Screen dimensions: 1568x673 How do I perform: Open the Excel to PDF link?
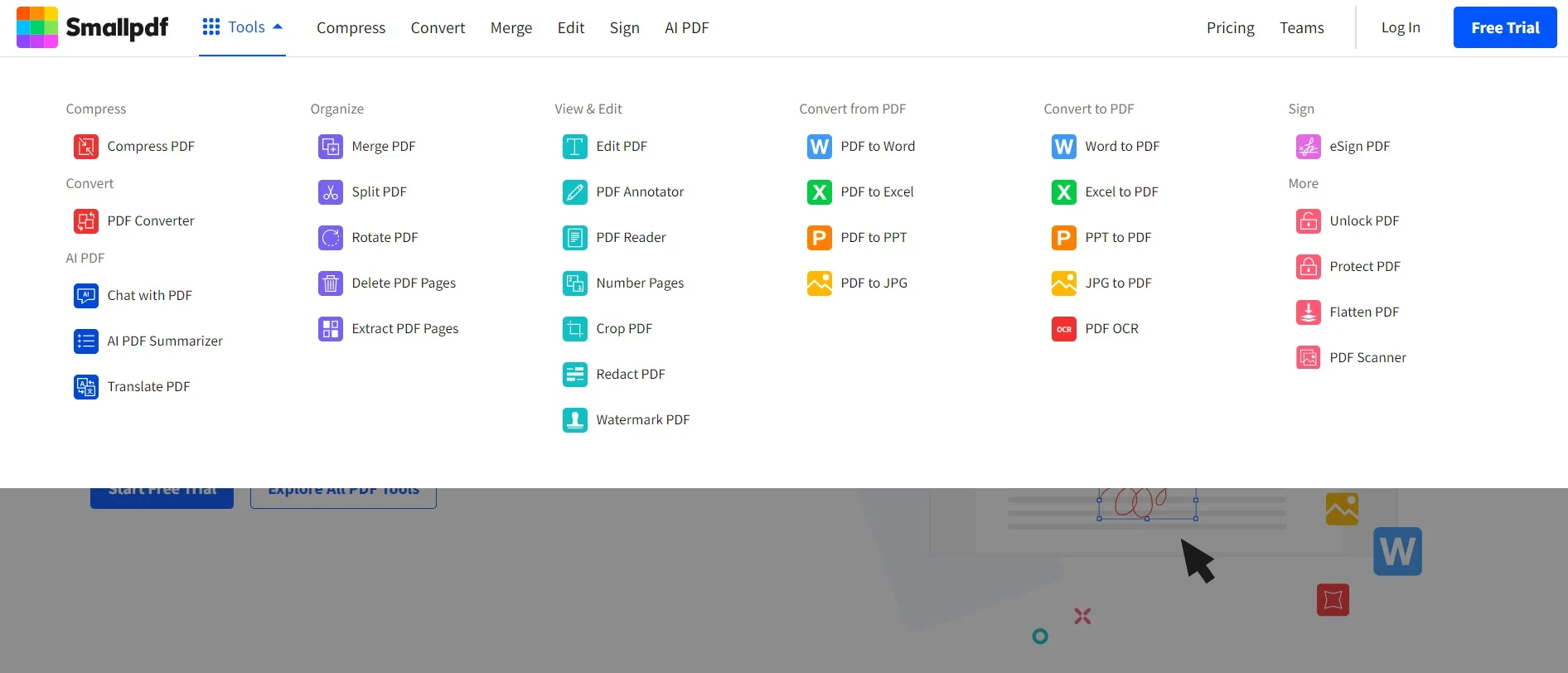tap(1121, 192)
